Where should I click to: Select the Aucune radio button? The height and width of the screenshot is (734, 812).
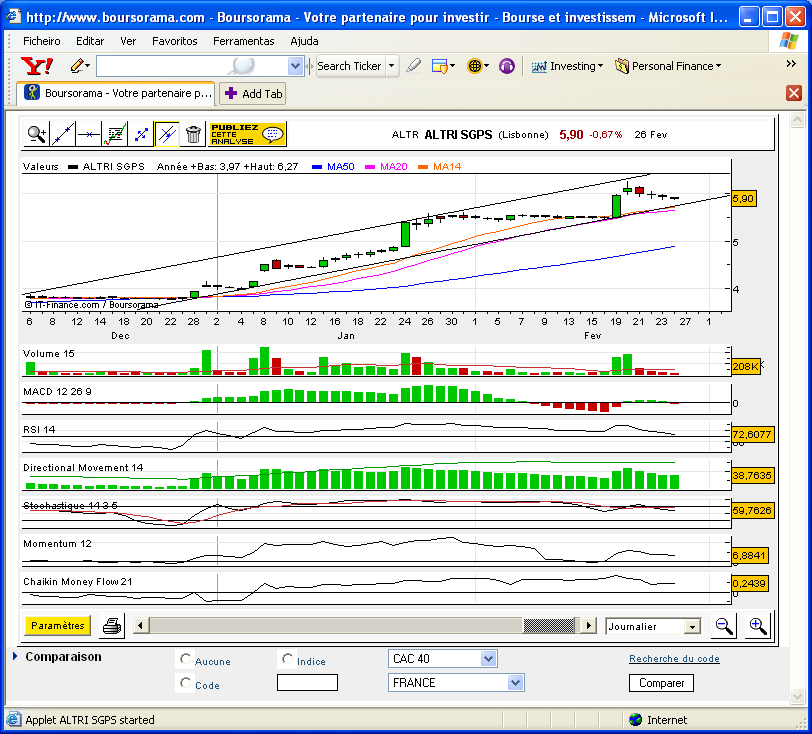coord(185,659)
